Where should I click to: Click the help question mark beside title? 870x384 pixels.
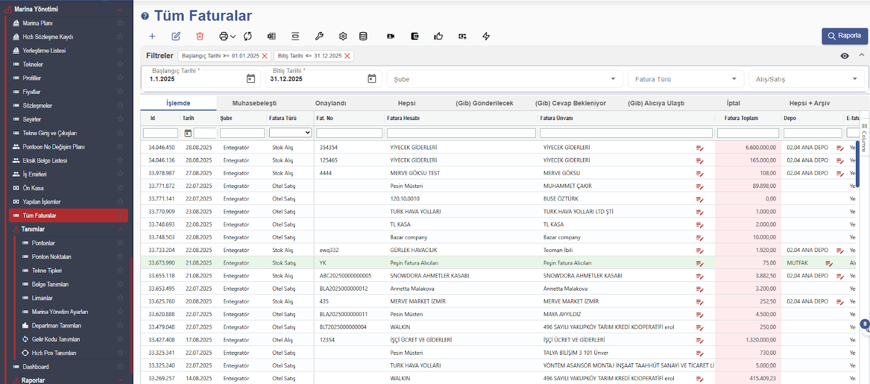click(x=145, y=17)
